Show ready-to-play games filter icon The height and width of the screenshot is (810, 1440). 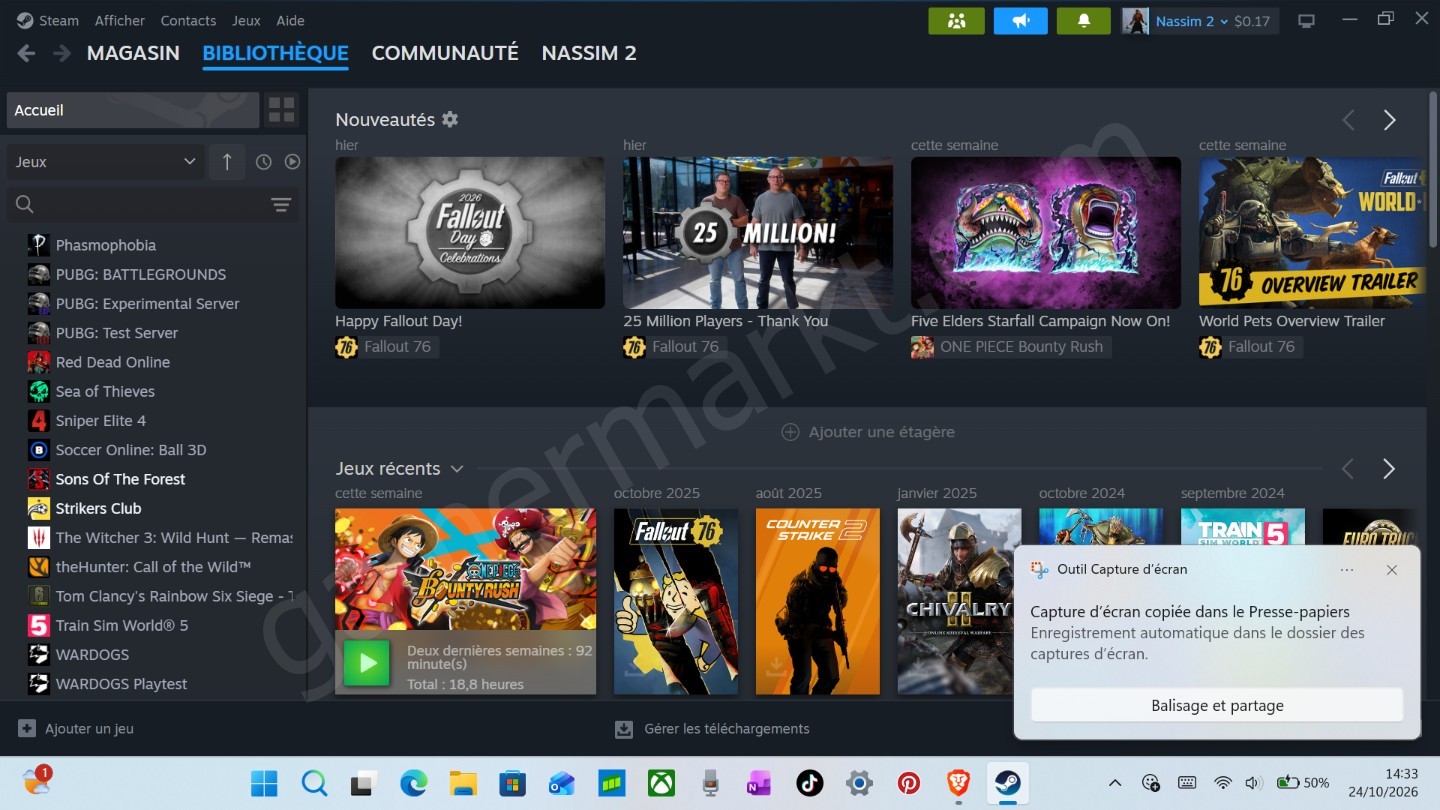[x=292, y=162]
